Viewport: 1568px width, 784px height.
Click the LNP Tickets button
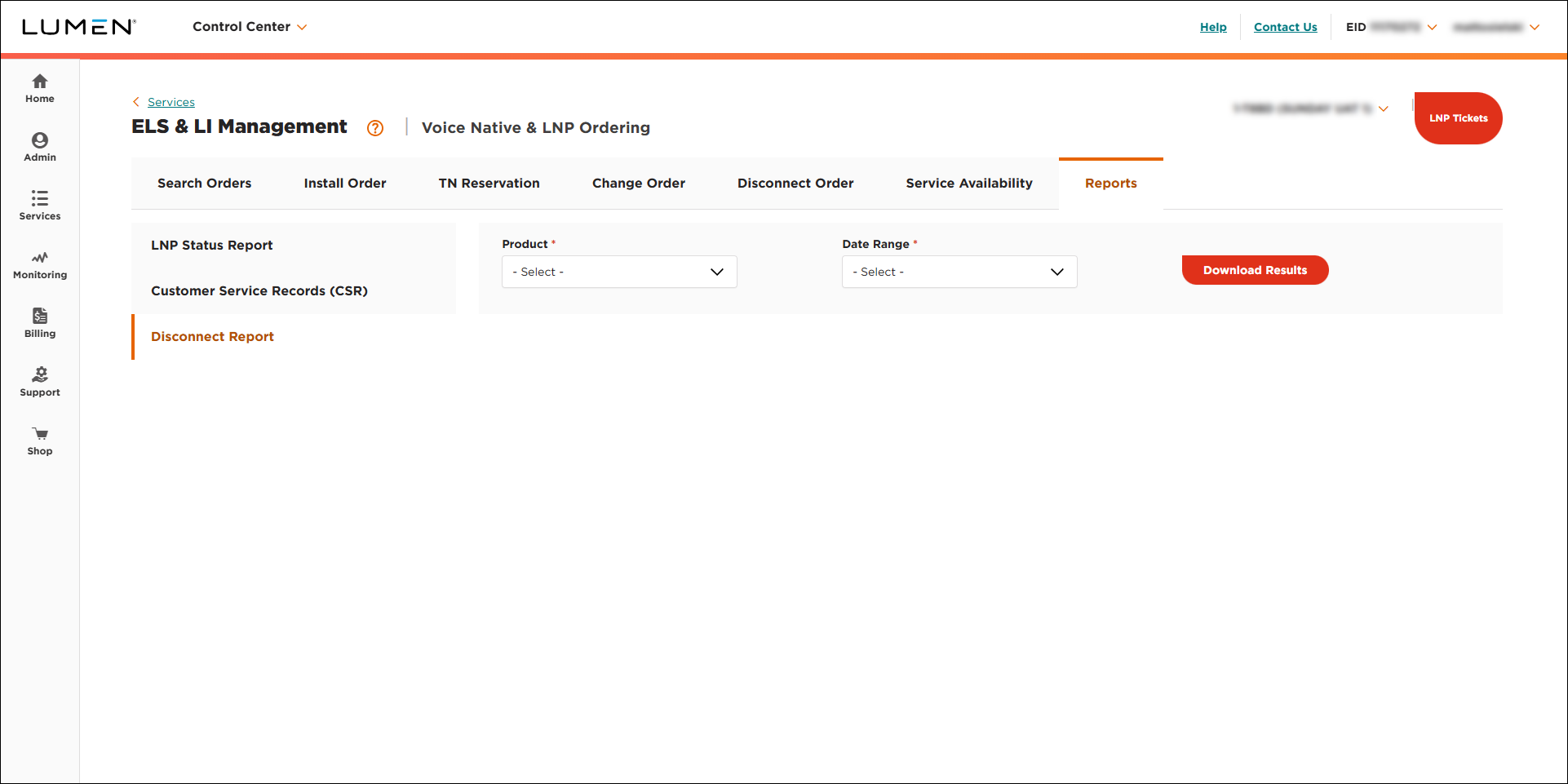point(1458,118)
